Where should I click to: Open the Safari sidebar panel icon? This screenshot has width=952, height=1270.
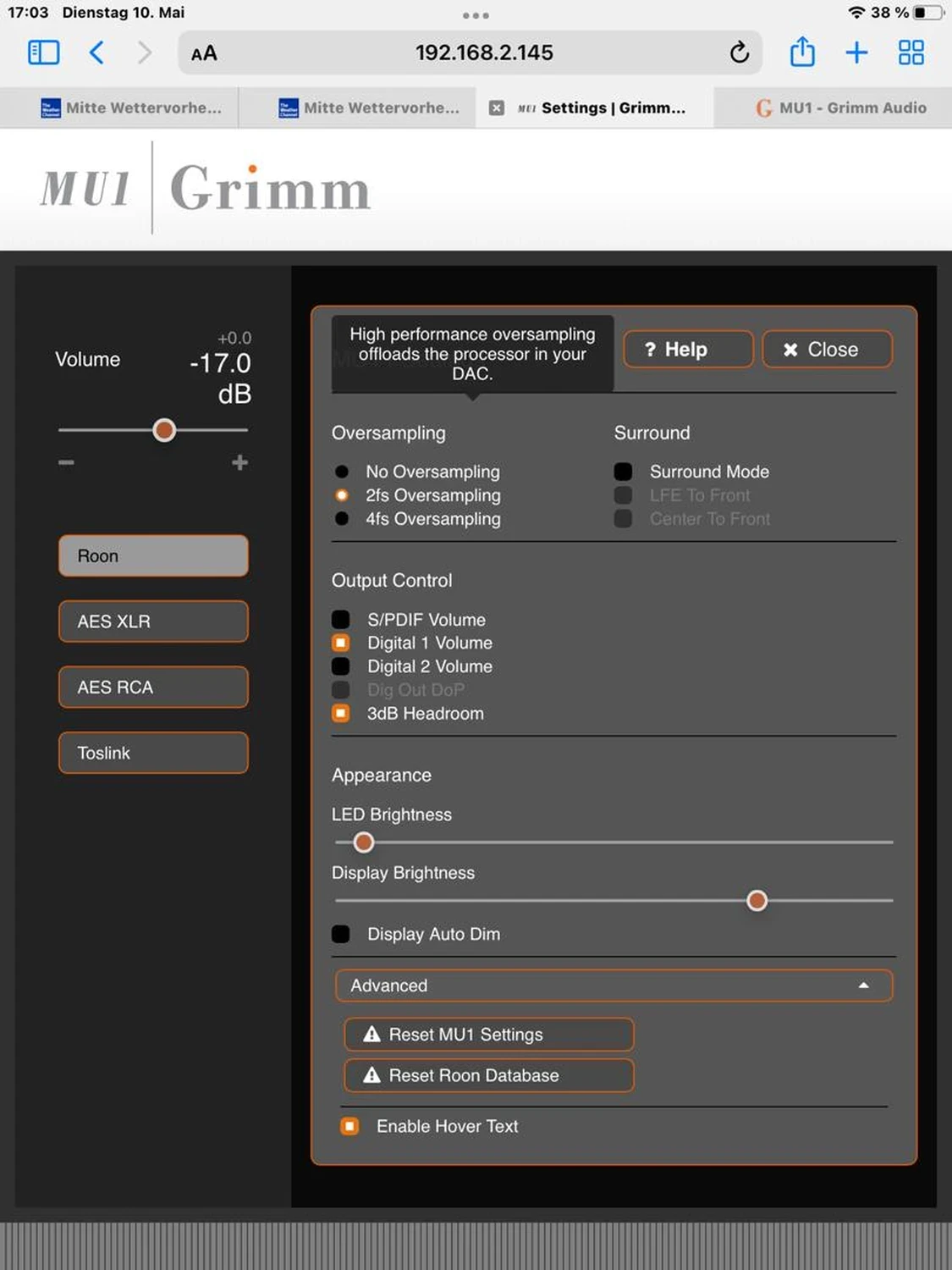coord(44,52)
